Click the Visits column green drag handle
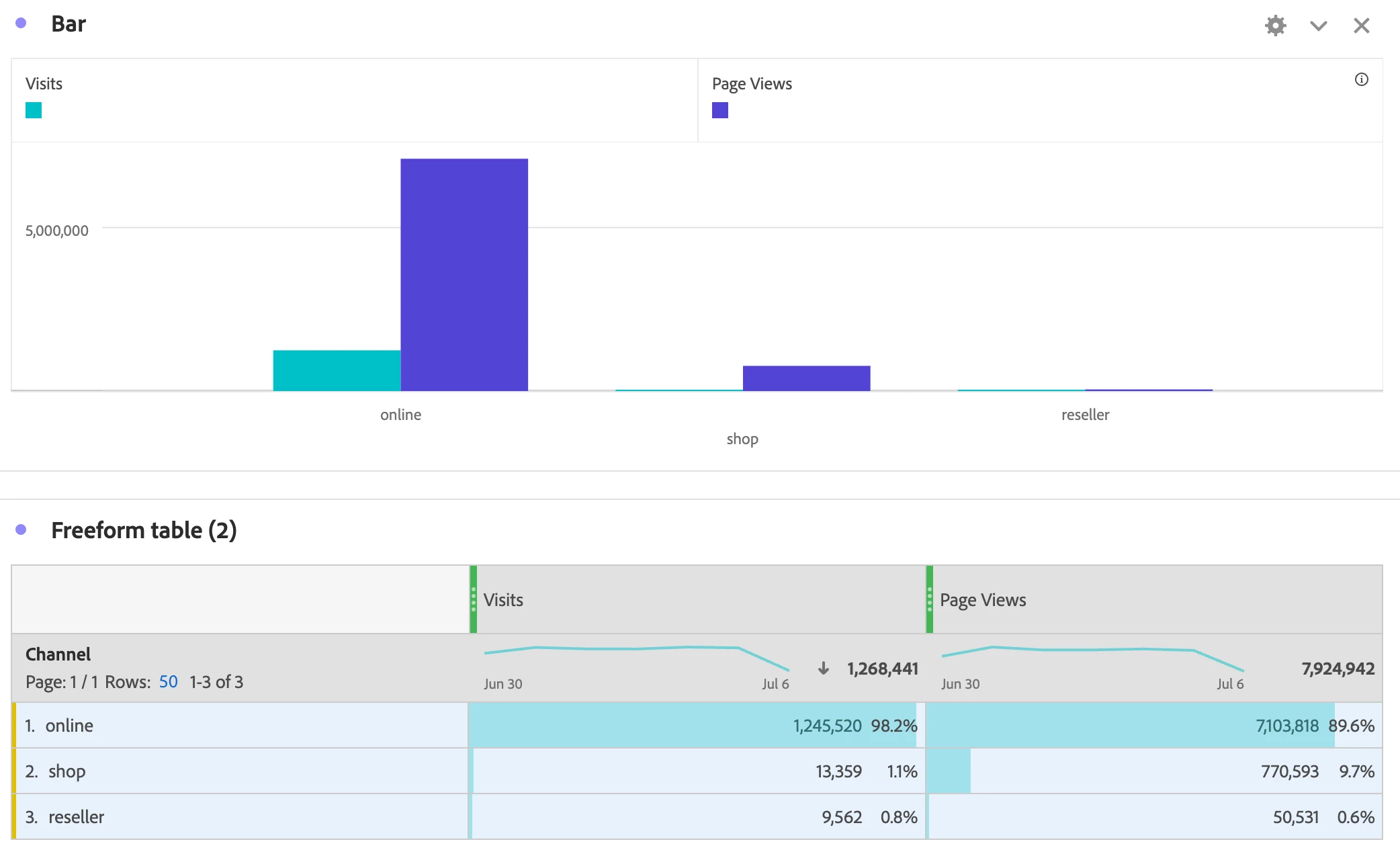The height and width of the screenshot is (852, 1400). tap(474, 599)
